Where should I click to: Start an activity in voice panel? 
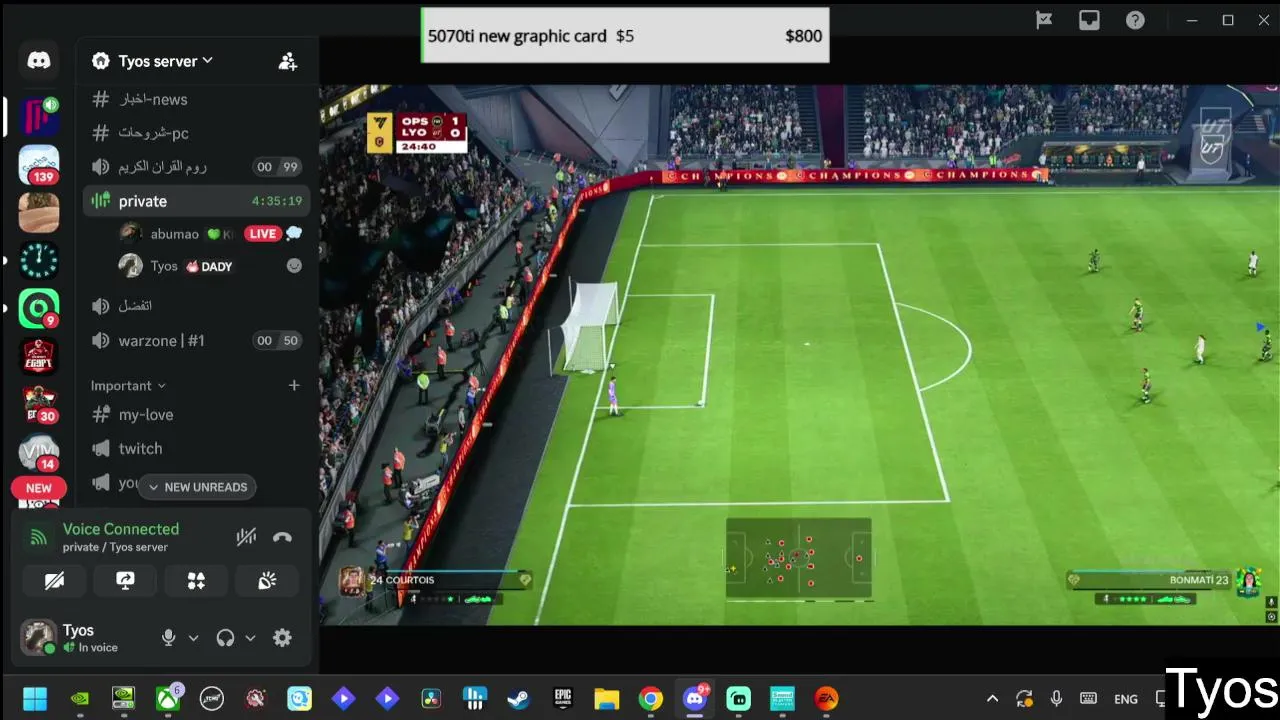[196, 580]
